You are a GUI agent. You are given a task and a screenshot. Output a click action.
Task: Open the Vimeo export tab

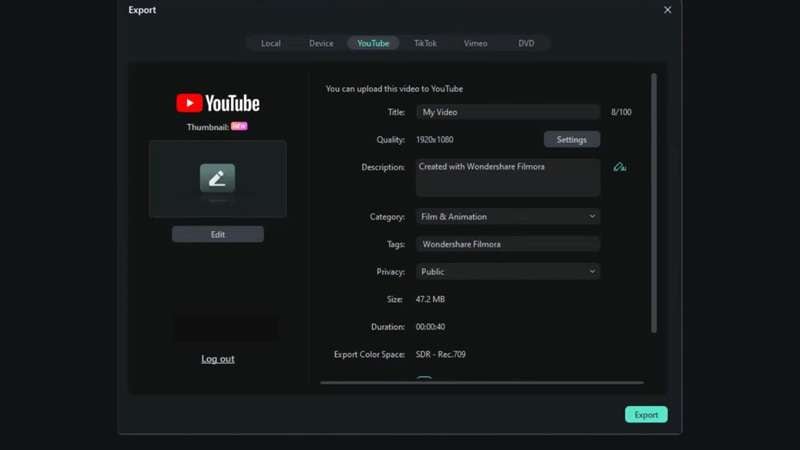(475, 43)
